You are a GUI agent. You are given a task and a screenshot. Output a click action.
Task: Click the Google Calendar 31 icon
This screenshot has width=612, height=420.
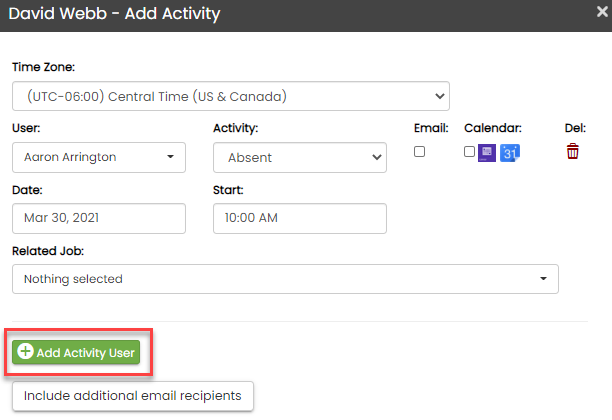tap(510, 152)
